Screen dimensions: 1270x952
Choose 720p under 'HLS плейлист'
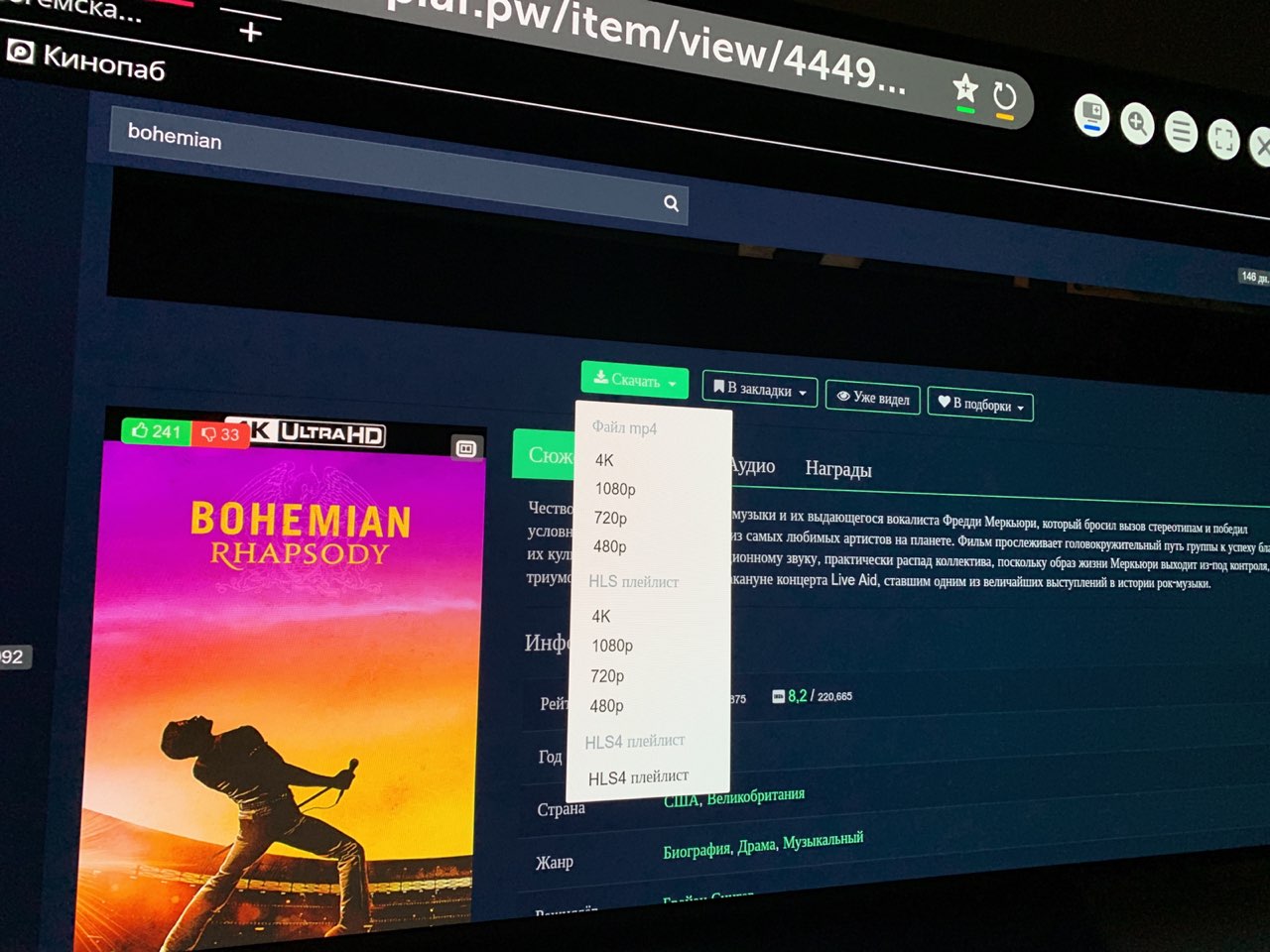tap(607, 676)
